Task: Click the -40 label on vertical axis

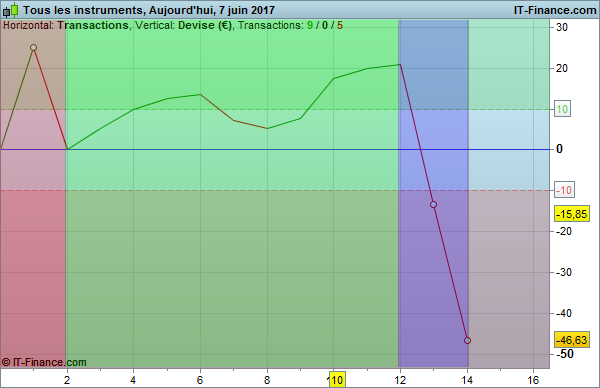Action: (x=563, y=313)
